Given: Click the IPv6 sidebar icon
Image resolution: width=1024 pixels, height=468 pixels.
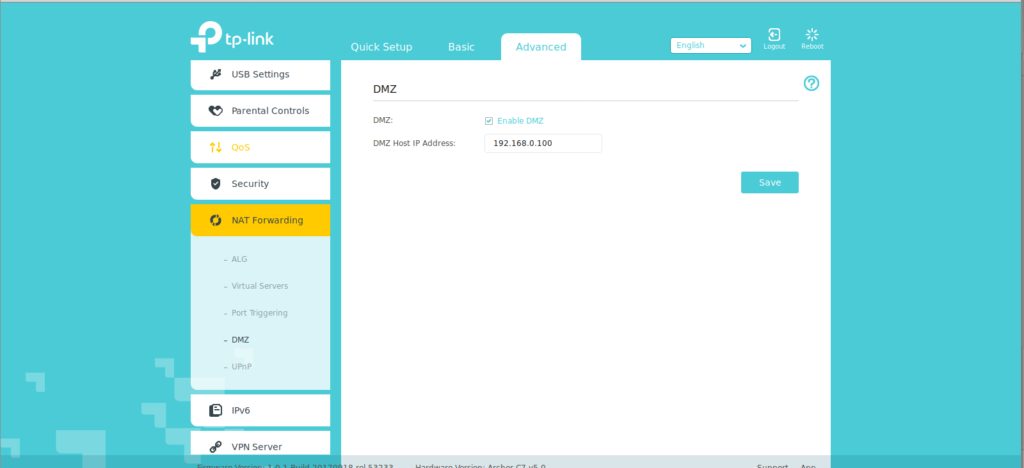Looking at the screenshot, I should coord(215,410).
